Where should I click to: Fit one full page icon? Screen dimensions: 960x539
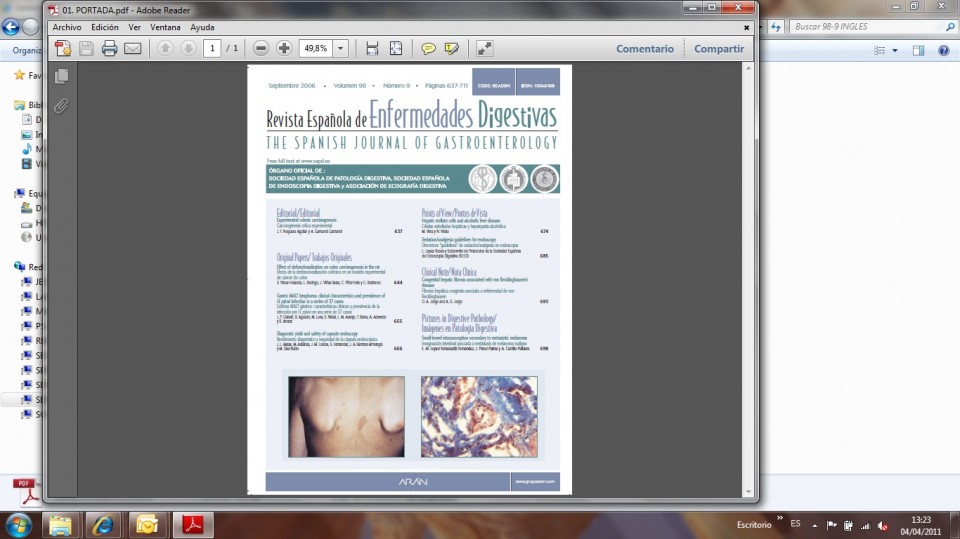(x=396, y=48)
